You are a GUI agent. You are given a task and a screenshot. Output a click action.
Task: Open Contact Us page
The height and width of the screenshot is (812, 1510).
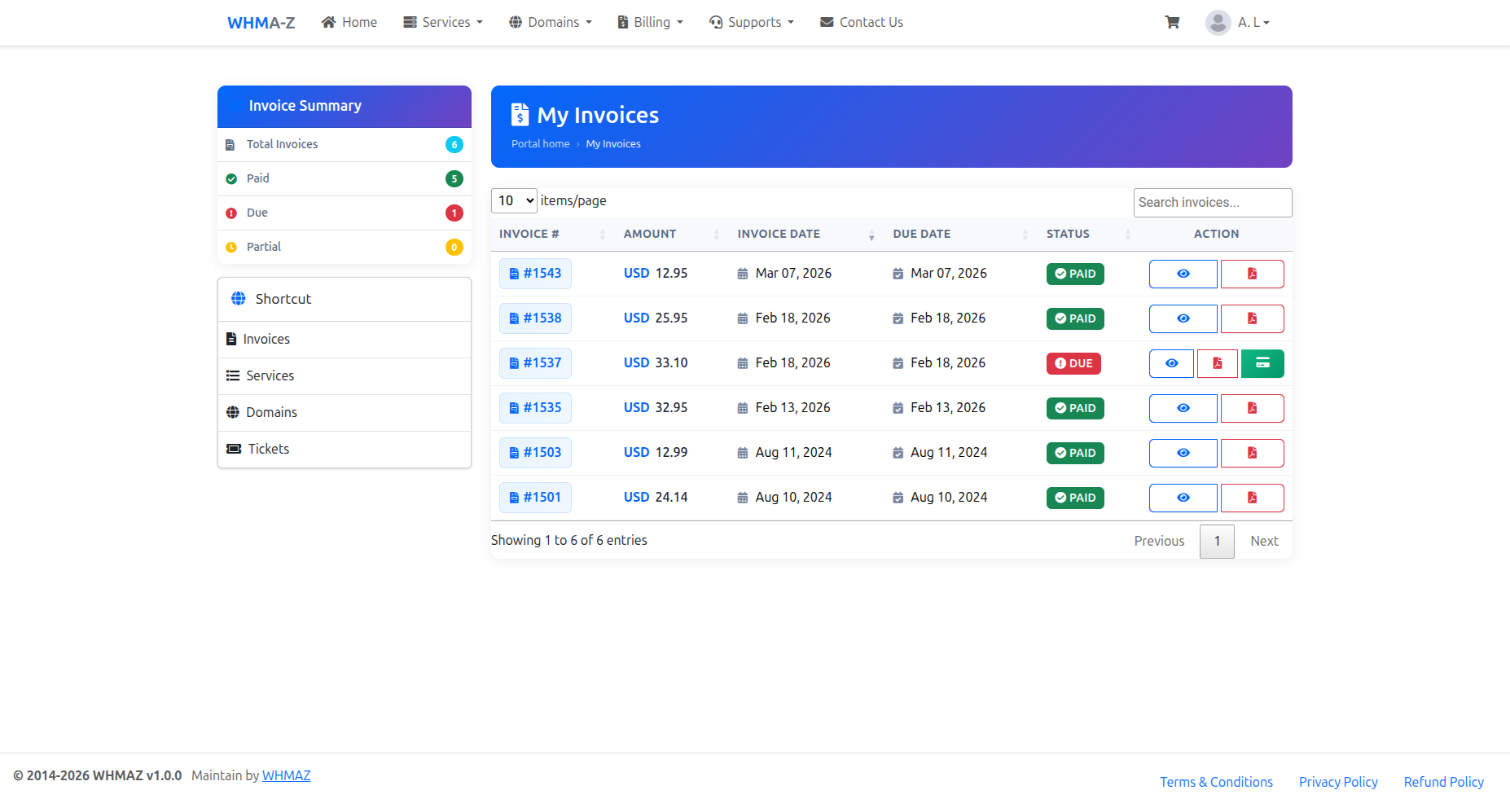(x=861, y=23)
